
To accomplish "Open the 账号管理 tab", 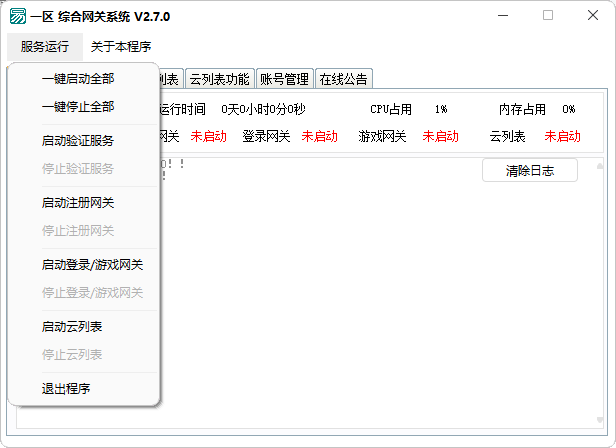I will click(x=284, y=79).
